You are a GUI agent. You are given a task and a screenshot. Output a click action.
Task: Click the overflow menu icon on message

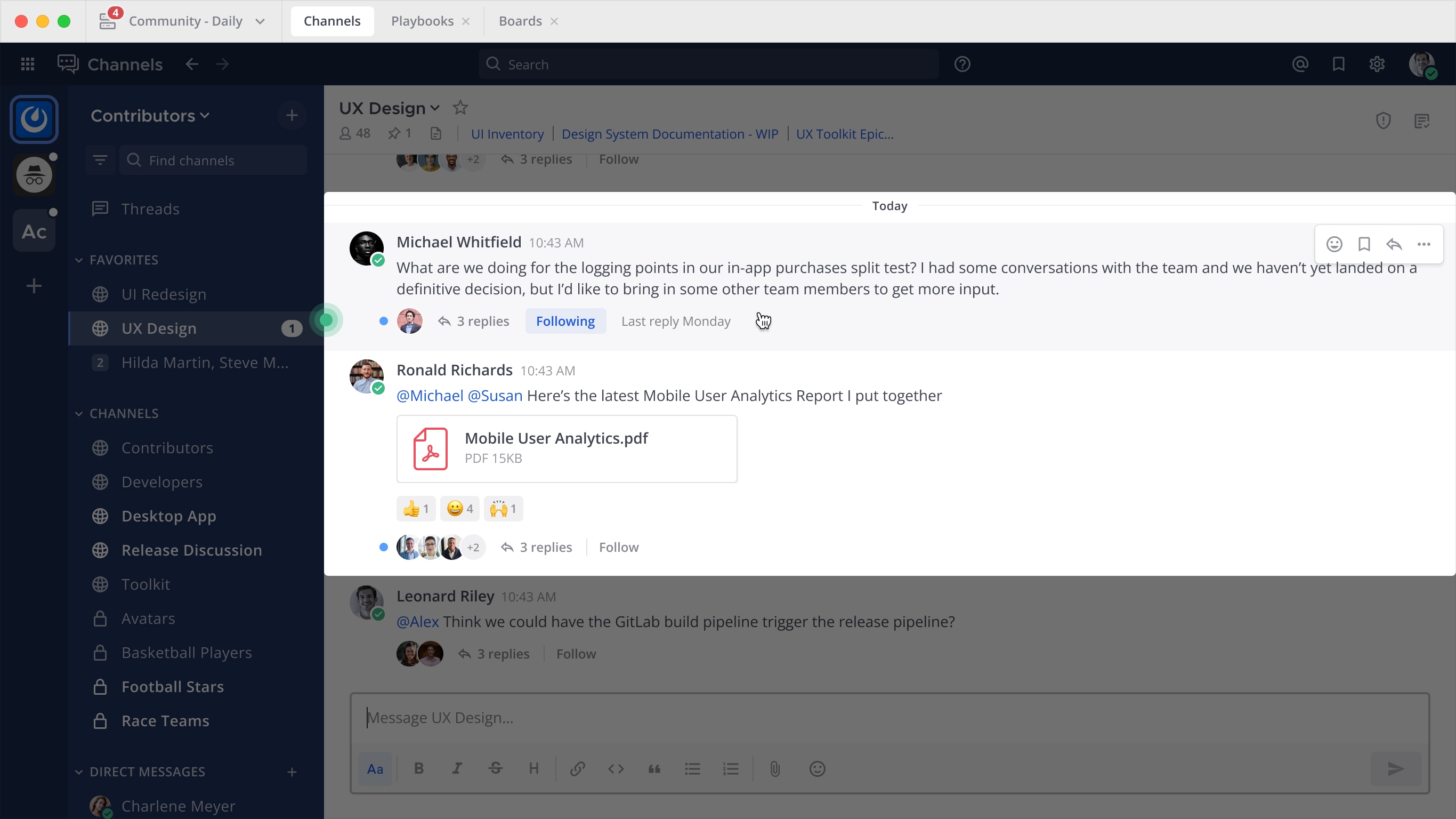(x=1424, y=243)
